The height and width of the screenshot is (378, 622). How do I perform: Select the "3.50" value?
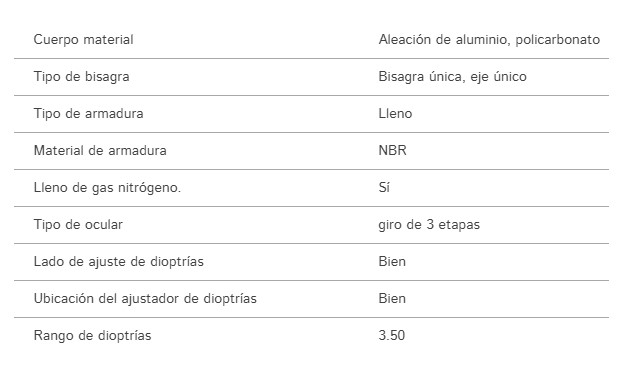tap(392, 336)
